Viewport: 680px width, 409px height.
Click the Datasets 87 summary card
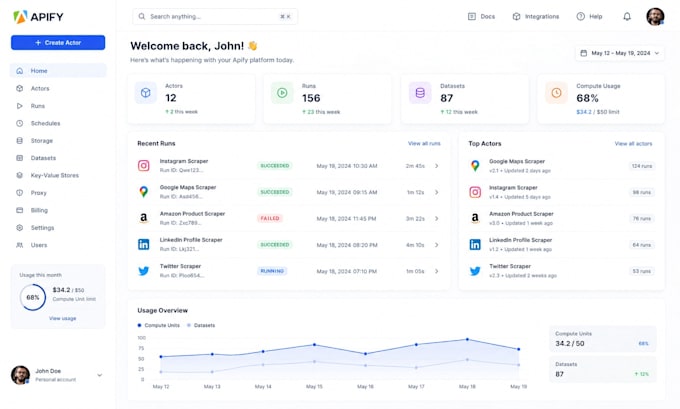click(x=602, y=370)
